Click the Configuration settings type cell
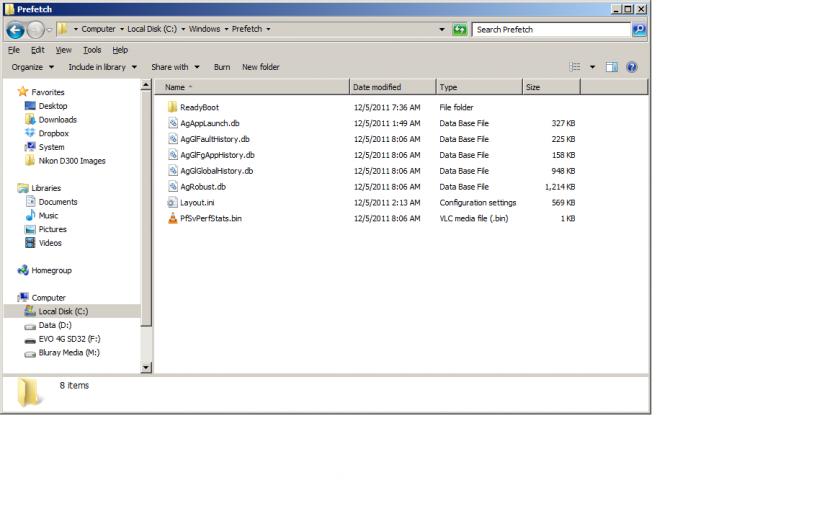The image size is (830, 519). (x=477, y=203)
